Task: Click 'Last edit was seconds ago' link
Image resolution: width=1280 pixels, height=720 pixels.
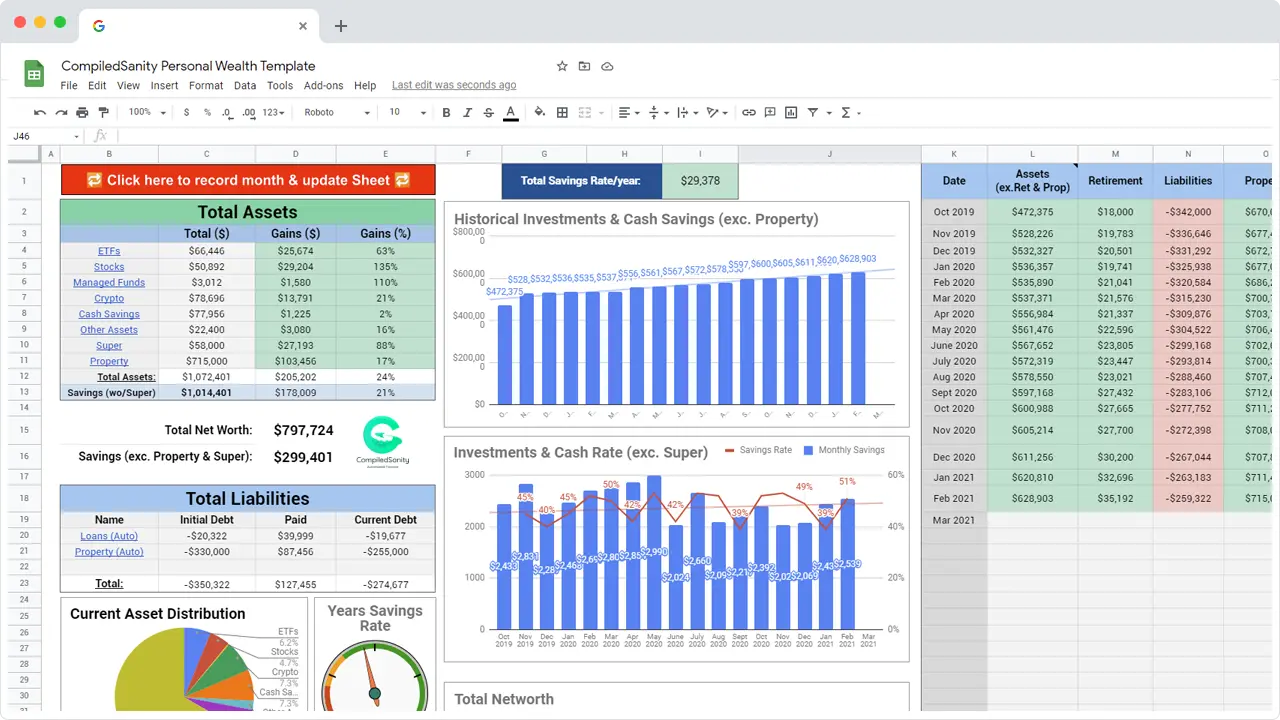Action: [x=454, y=86]
